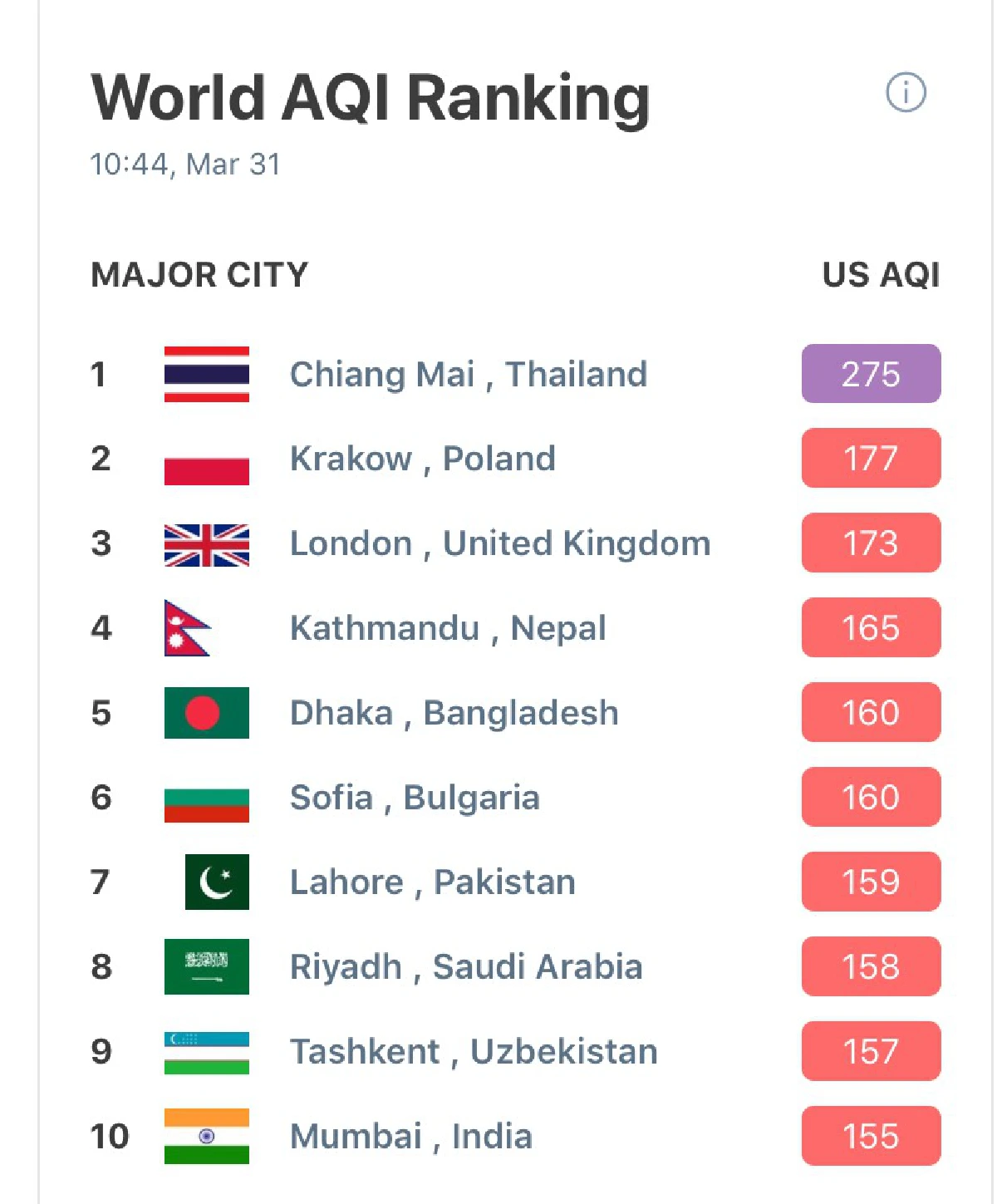The width and height of the screenshot is (997, 1204).
Task: Select London, United Kingdom entry
Action: point(499,543)
